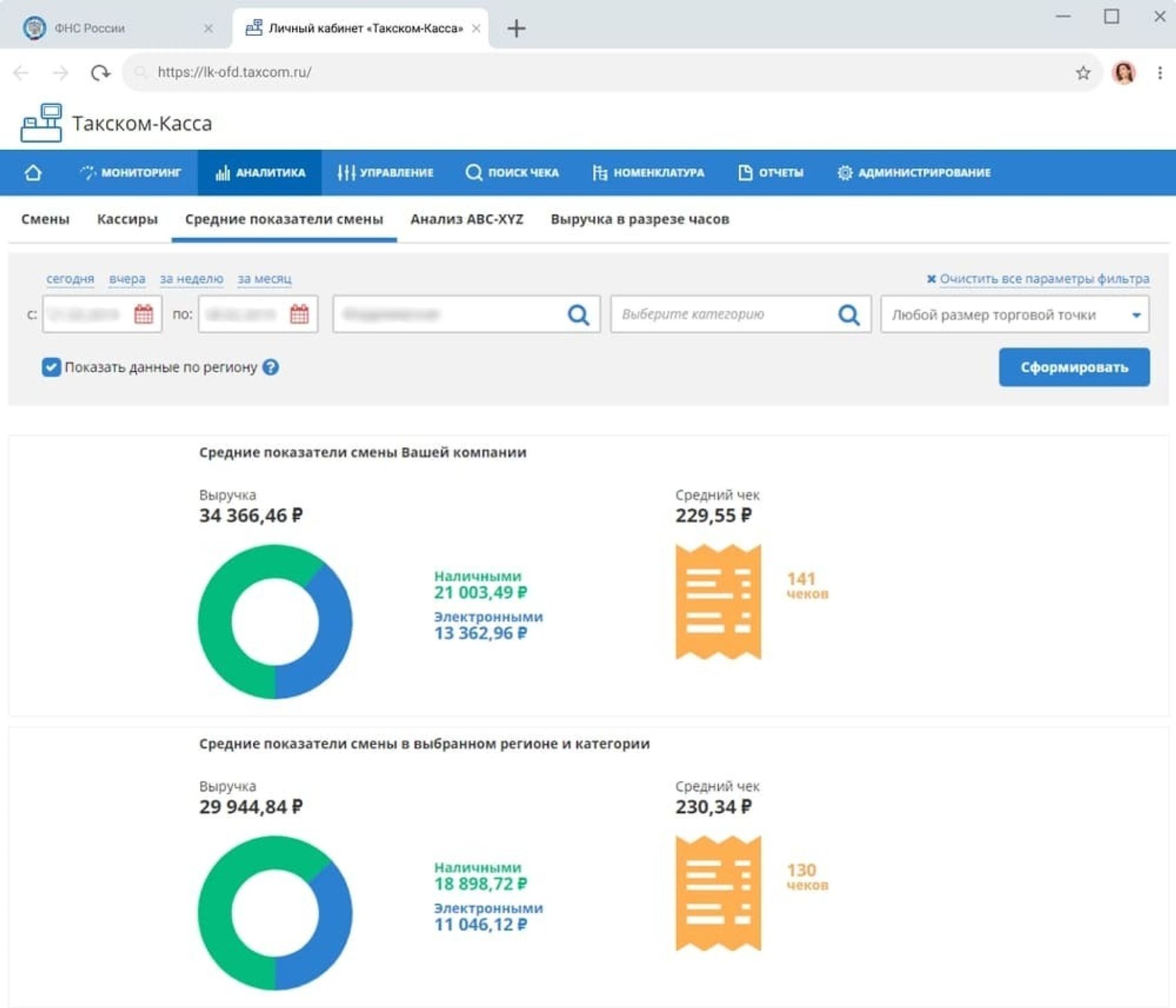Screen dimensions: 1176x1008
Task: Go to home icon in navigation bar
Action: pyautogui.click(x=33, y=172)
